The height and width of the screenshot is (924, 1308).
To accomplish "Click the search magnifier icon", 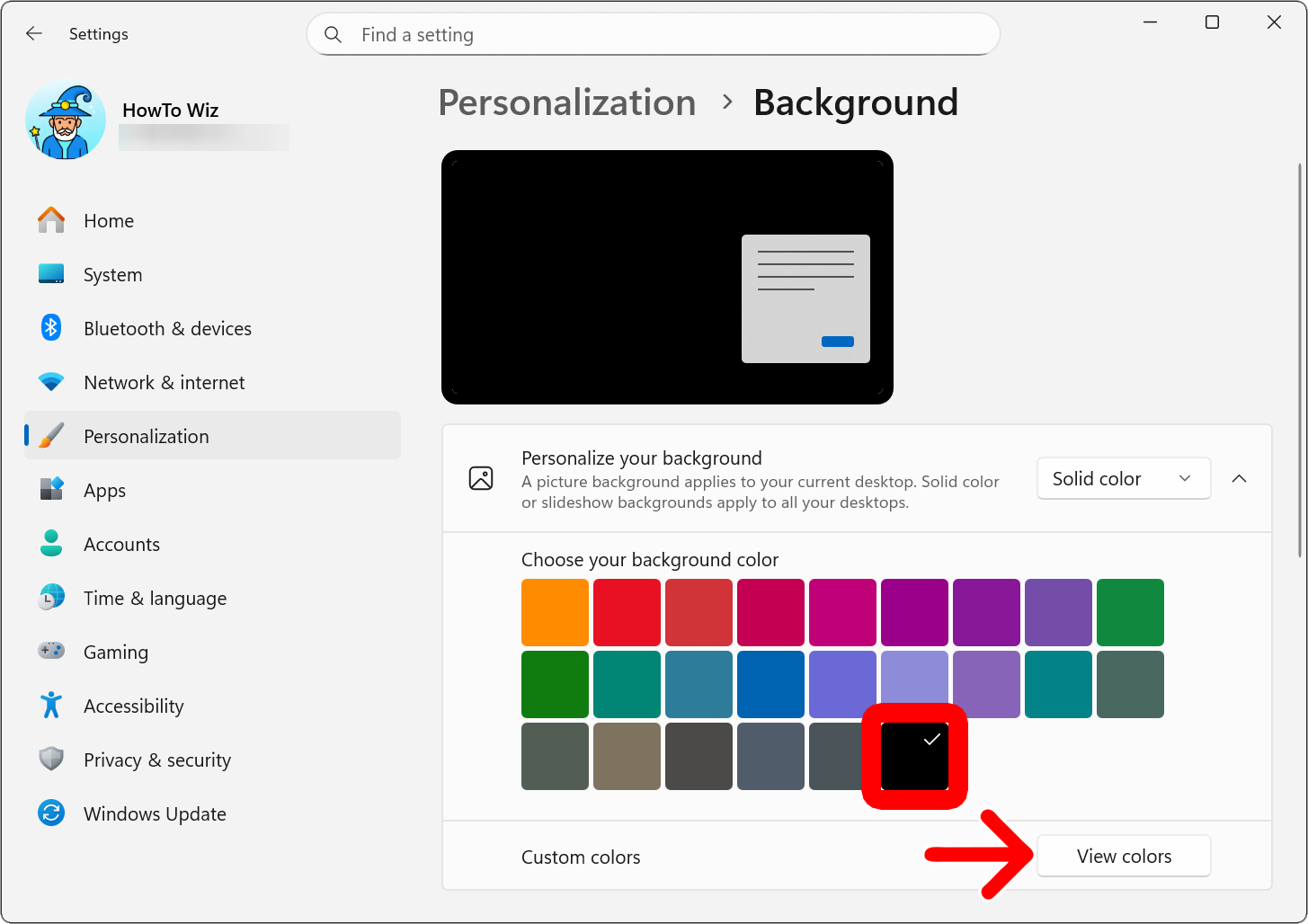I will [x=333, y=35].
